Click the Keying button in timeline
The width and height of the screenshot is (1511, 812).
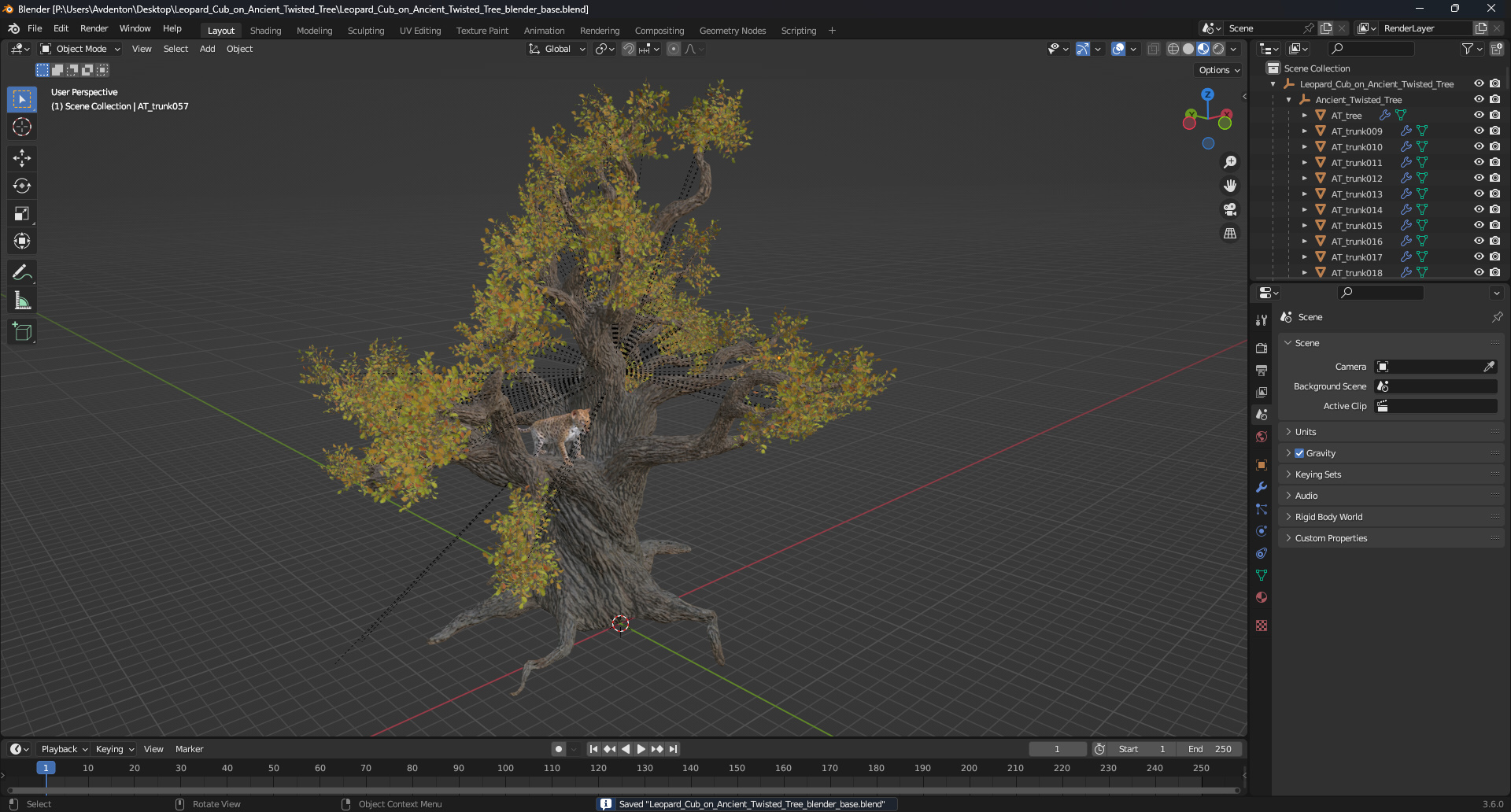coord(115,749)
